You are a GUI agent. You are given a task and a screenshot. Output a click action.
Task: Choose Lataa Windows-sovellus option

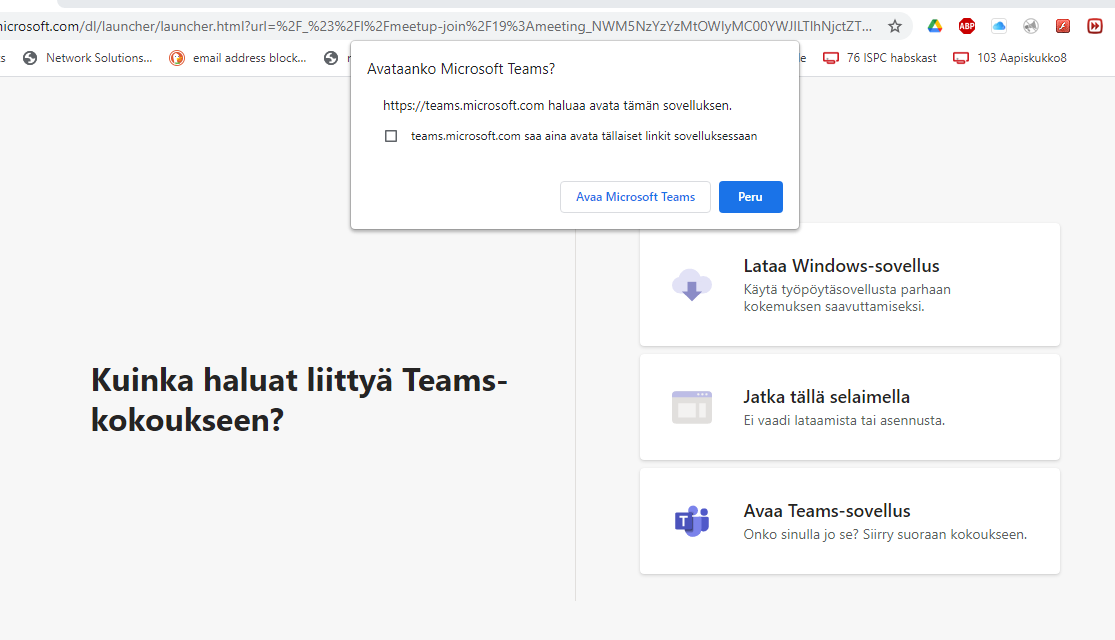point(849,285)
